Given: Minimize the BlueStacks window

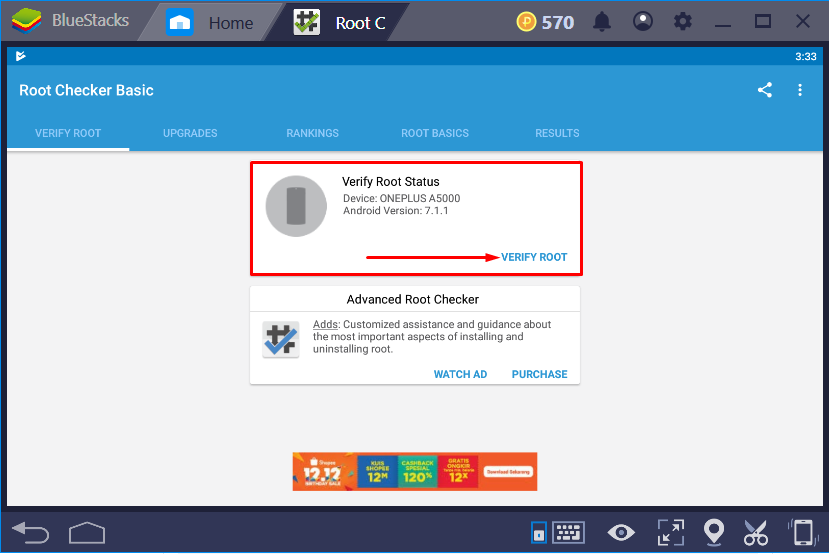Looking at the screenshot, I should (x=723, y=24).
